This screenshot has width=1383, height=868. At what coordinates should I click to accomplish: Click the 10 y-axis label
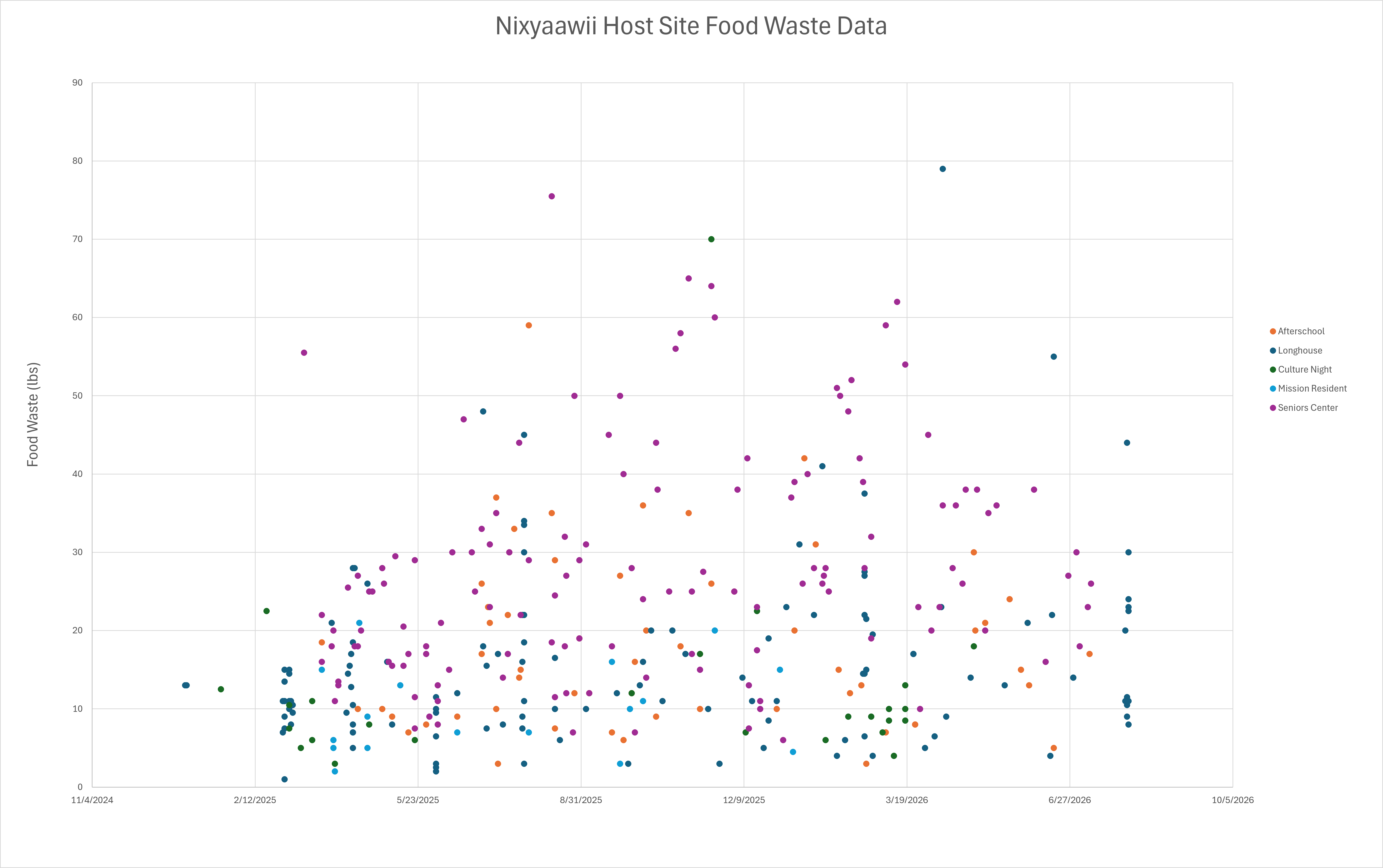(x=77, y=708)
